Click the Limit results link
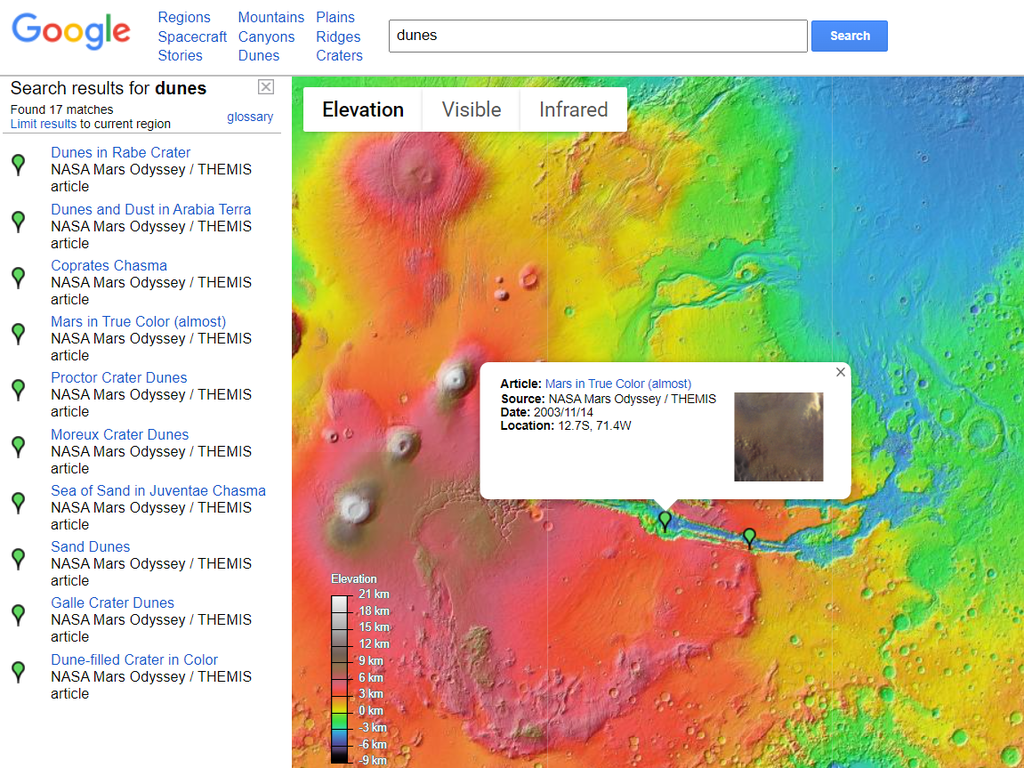Image resolution: width=1024 pixels, height=768 pixels. 43,124
